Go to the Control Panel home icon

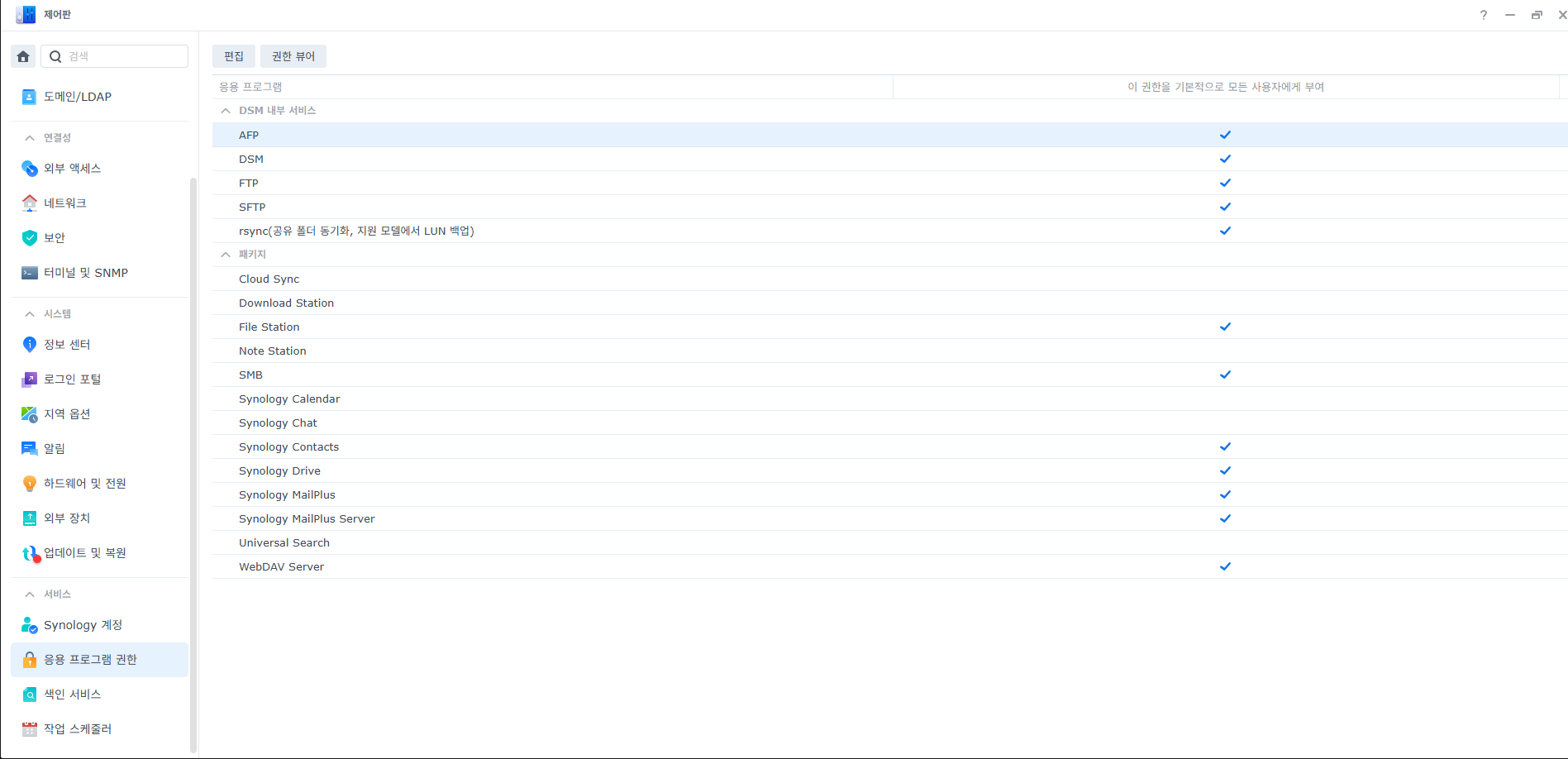click(23, 56)
